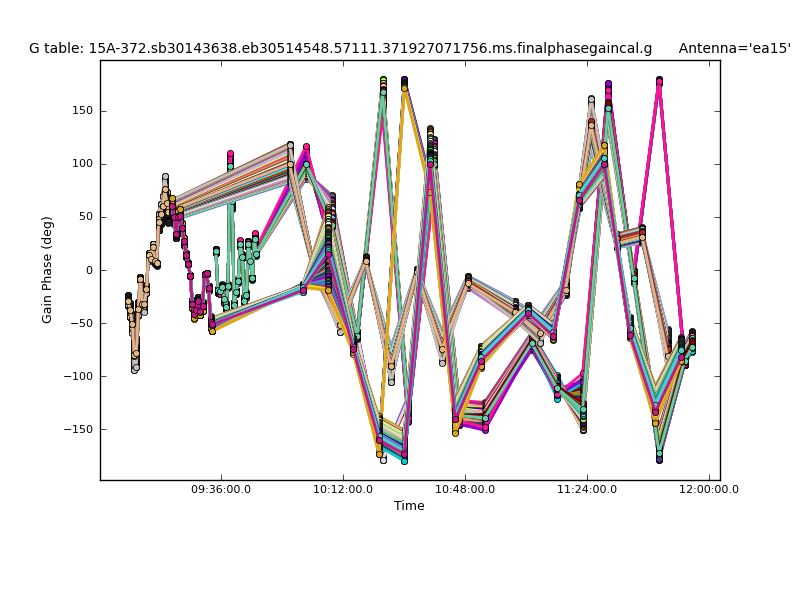Select the 11:24:00.0 time tick label

[x=587, y=489]
